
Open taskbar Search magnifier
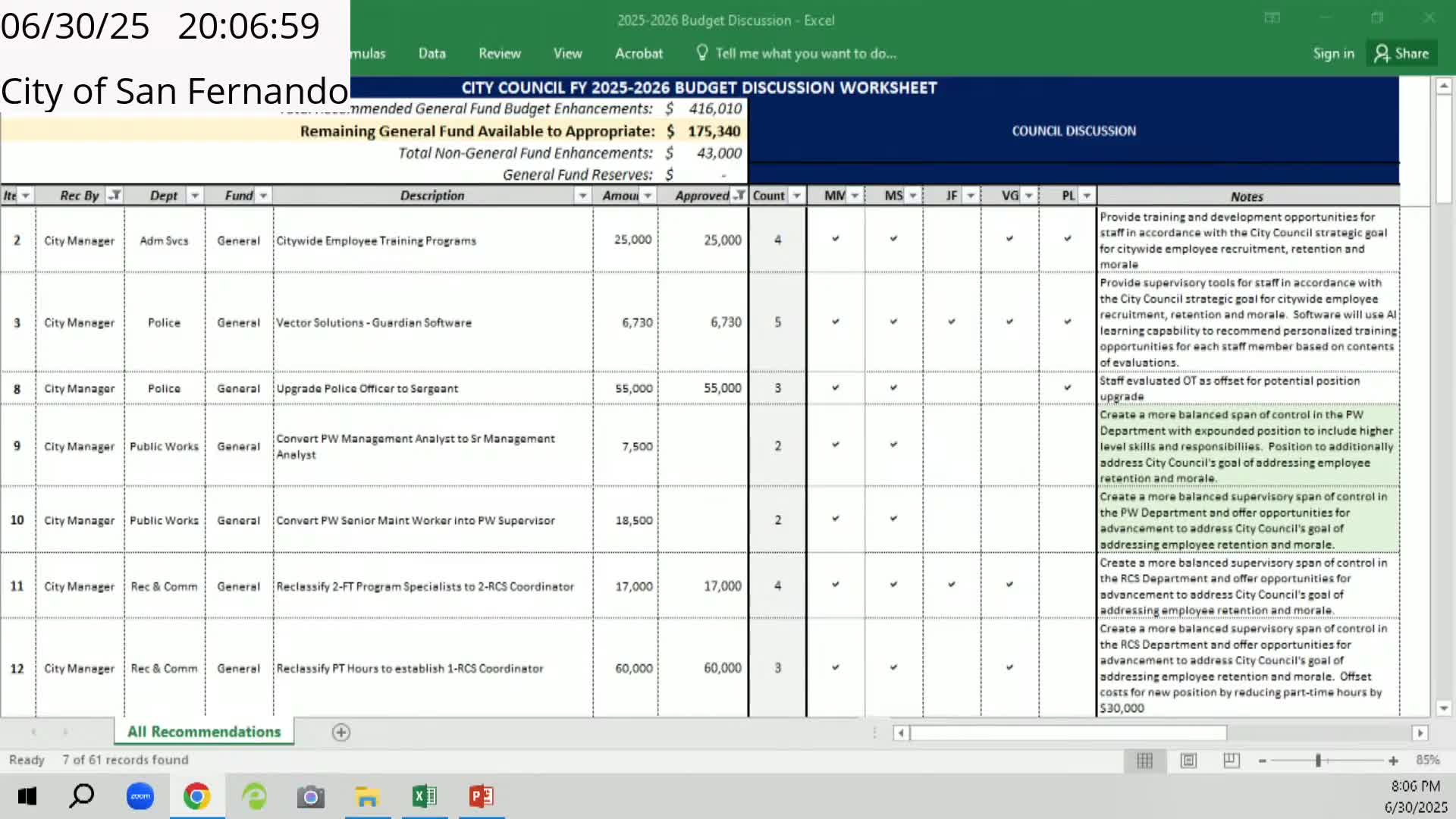82,796
